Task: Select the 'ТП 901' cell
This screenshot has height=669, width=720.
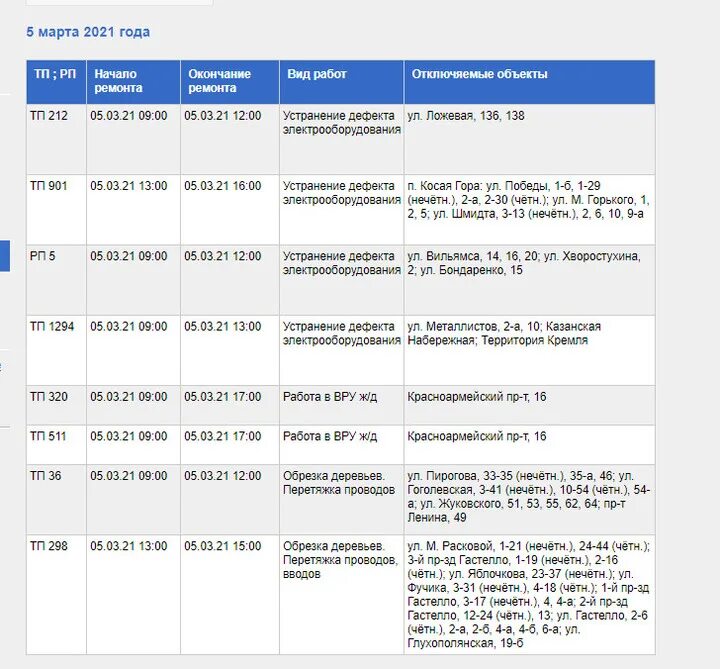Action: pyautogui.click(x=56, y=209)
